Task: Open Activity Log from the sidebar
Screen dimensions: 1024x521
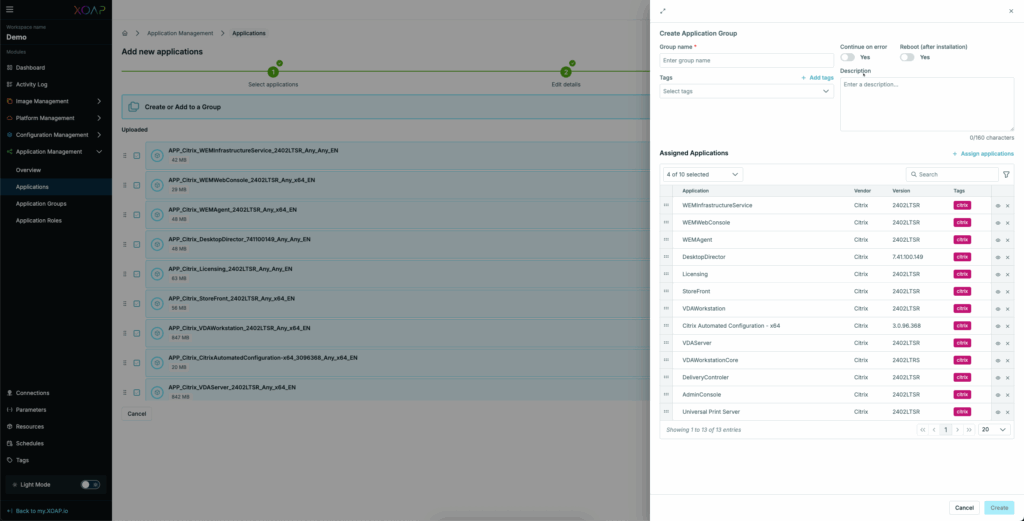Action: tap(31, 84)
